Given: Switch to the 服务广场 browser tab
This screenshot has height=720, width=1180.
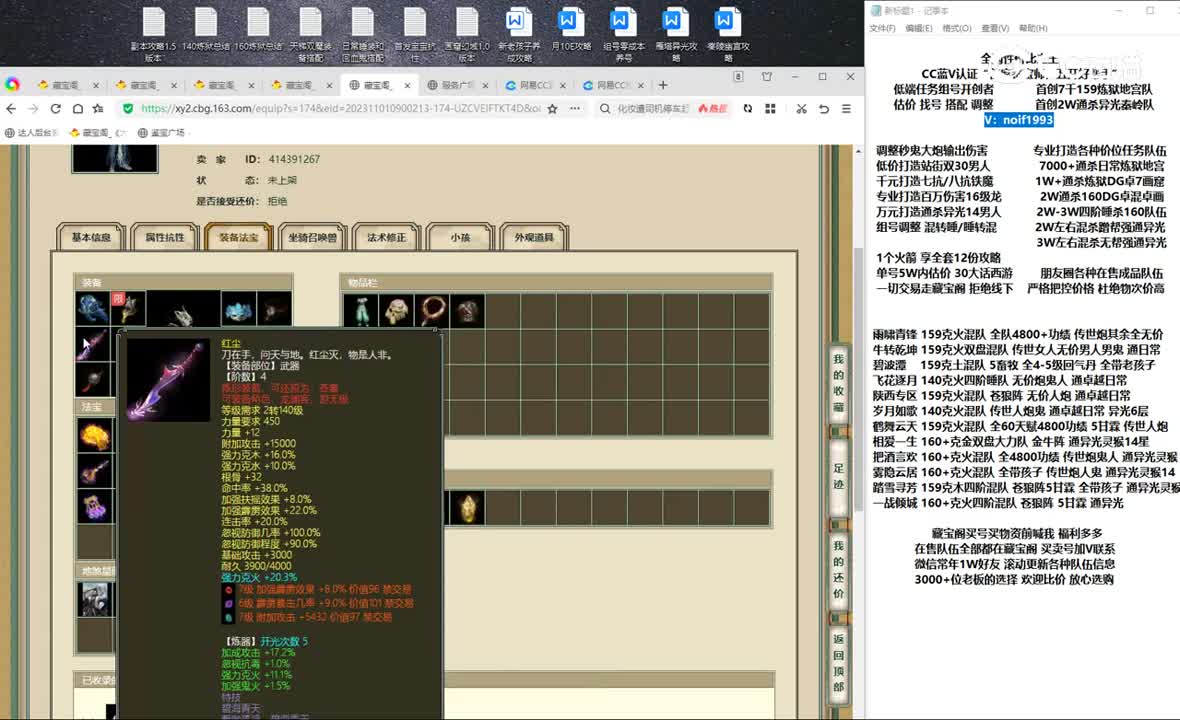Looking at the screenshot, I should [456, 85].
